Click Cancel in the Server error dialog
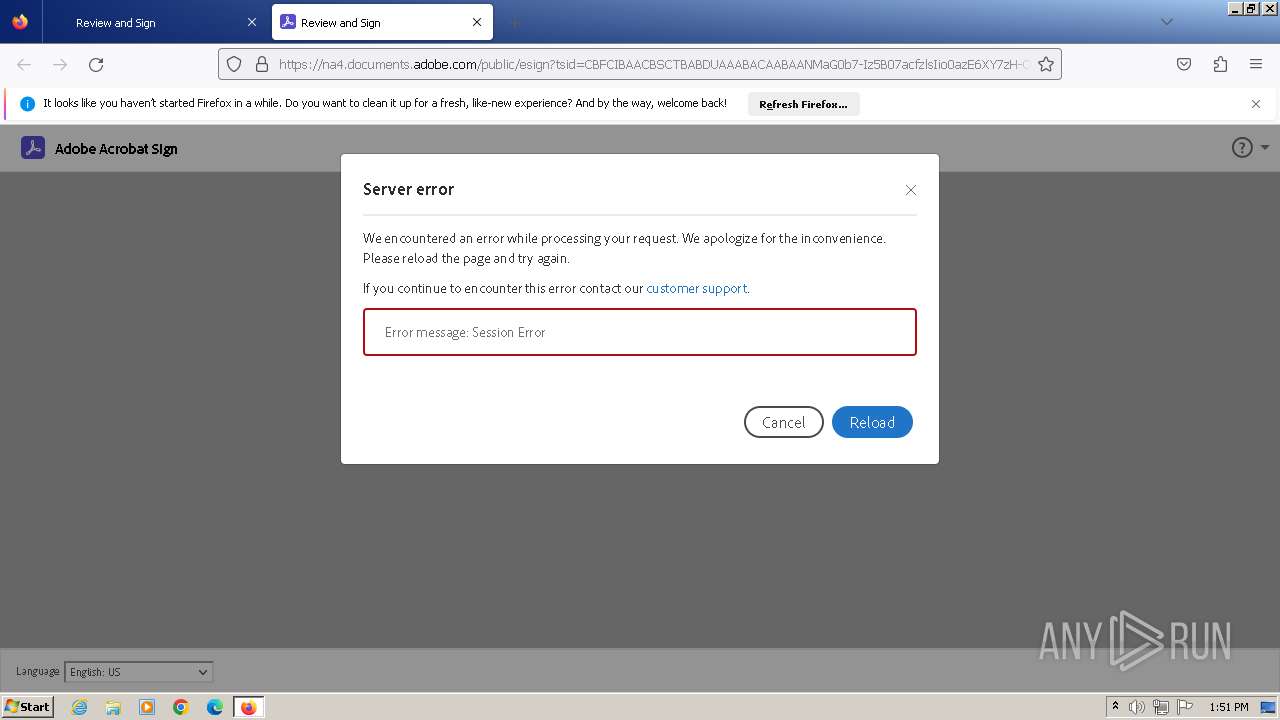This screenshot has width=1280, height=720. (784, 422)
